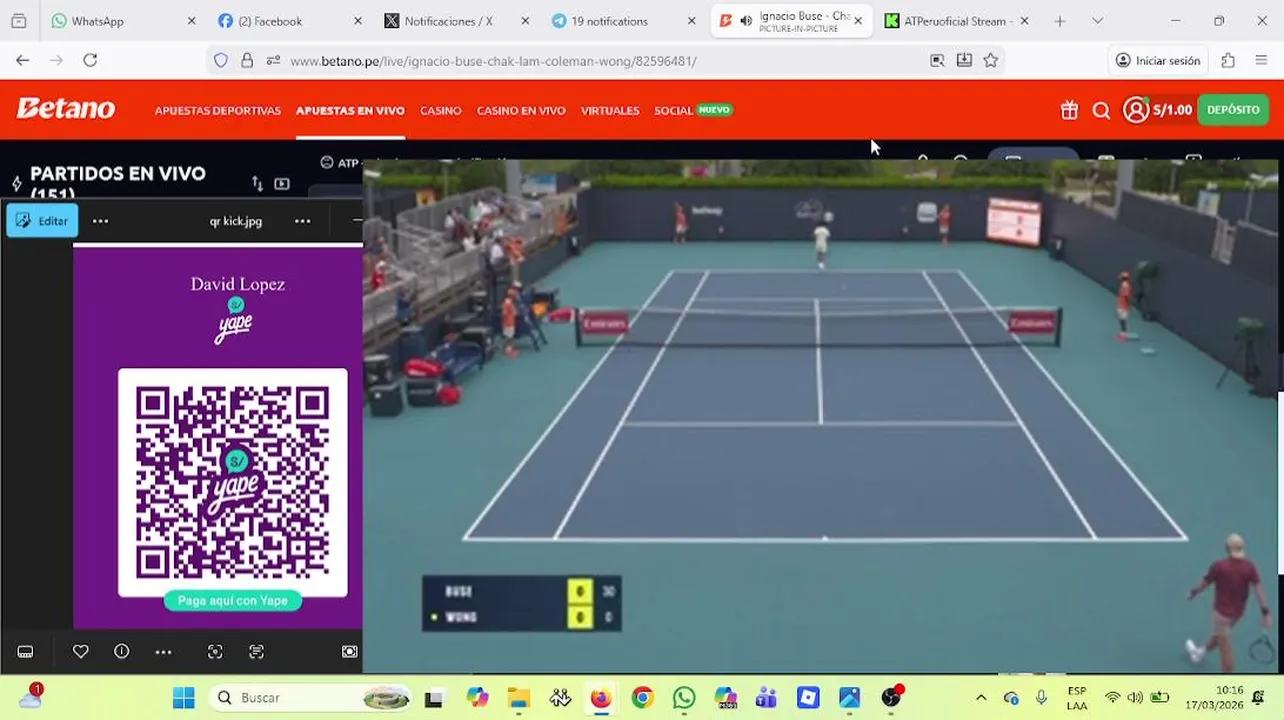Open visual search in Photos viewer

(x=215, y=651)
